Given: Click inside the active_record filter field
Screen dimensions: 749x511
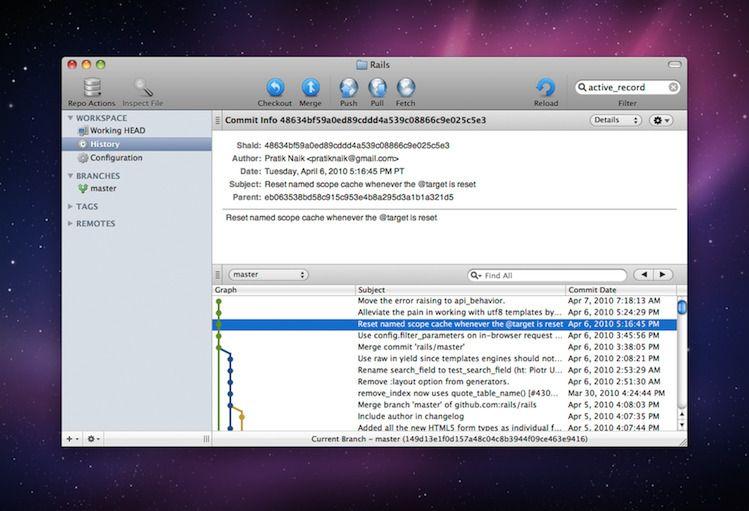Looking at the screenshot, I should (x=627, y=87).
